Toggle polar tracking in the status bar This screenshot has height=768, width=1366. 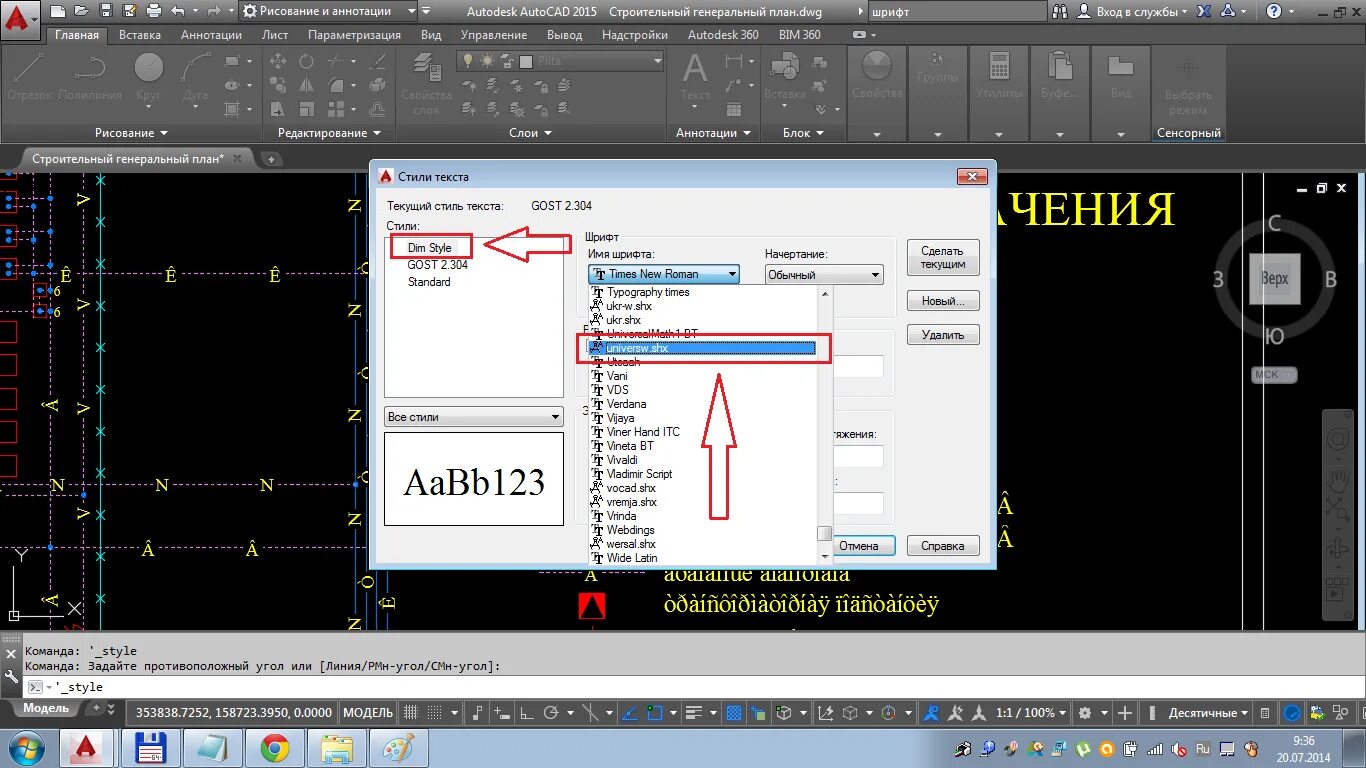(x=551, y=713)
